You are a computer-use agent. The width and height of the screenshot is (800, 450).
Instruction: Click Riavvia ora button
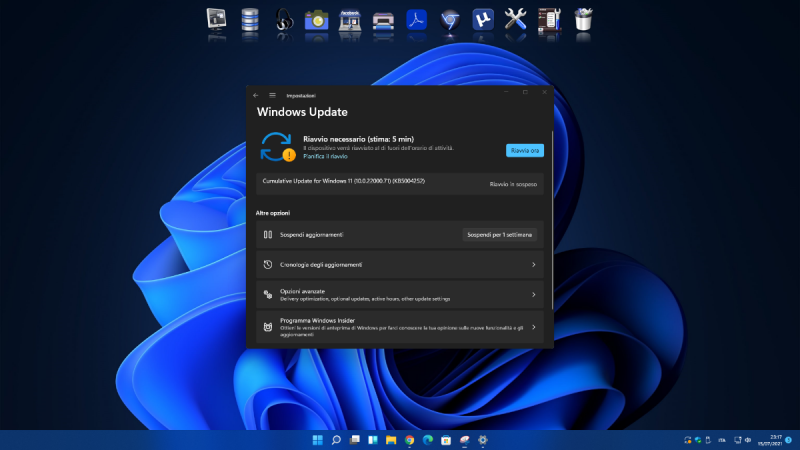[x=524, y=151]
